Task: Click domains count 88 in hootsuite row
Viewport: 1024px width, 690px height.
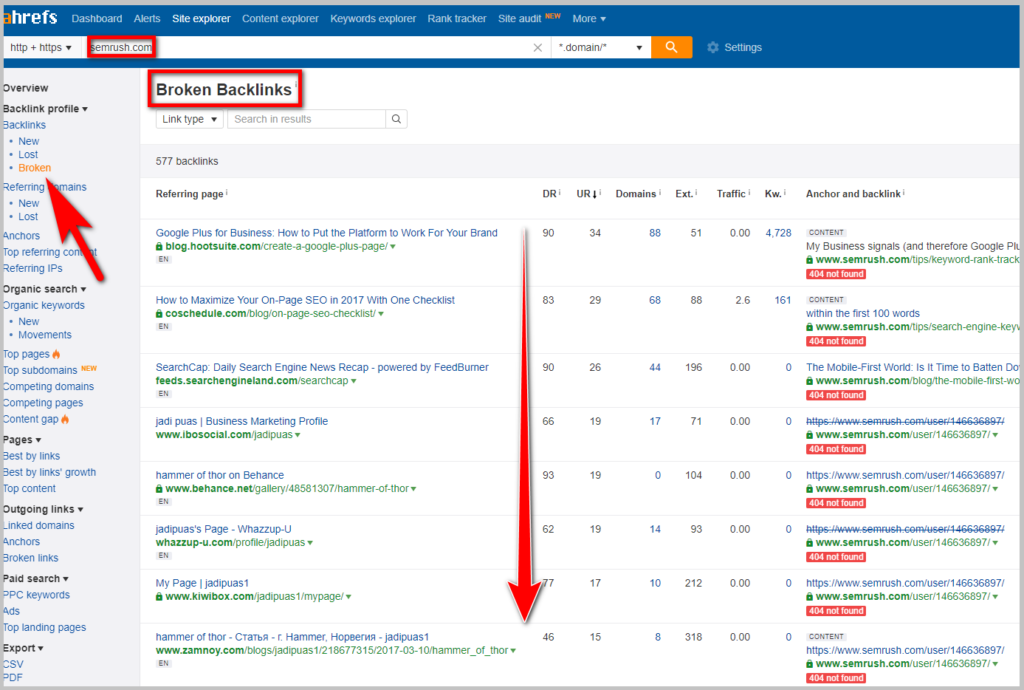Action: 655,232
